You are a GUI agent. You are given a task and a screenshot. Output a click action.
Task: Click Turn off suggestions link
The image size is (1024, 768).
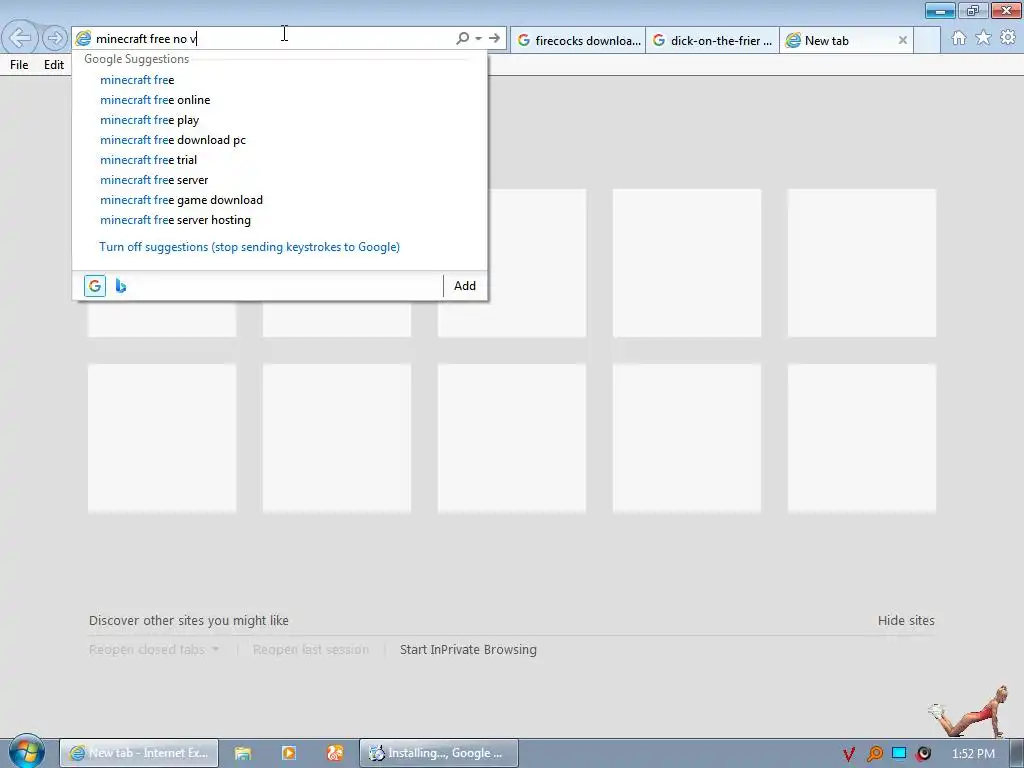click(249, 247)
